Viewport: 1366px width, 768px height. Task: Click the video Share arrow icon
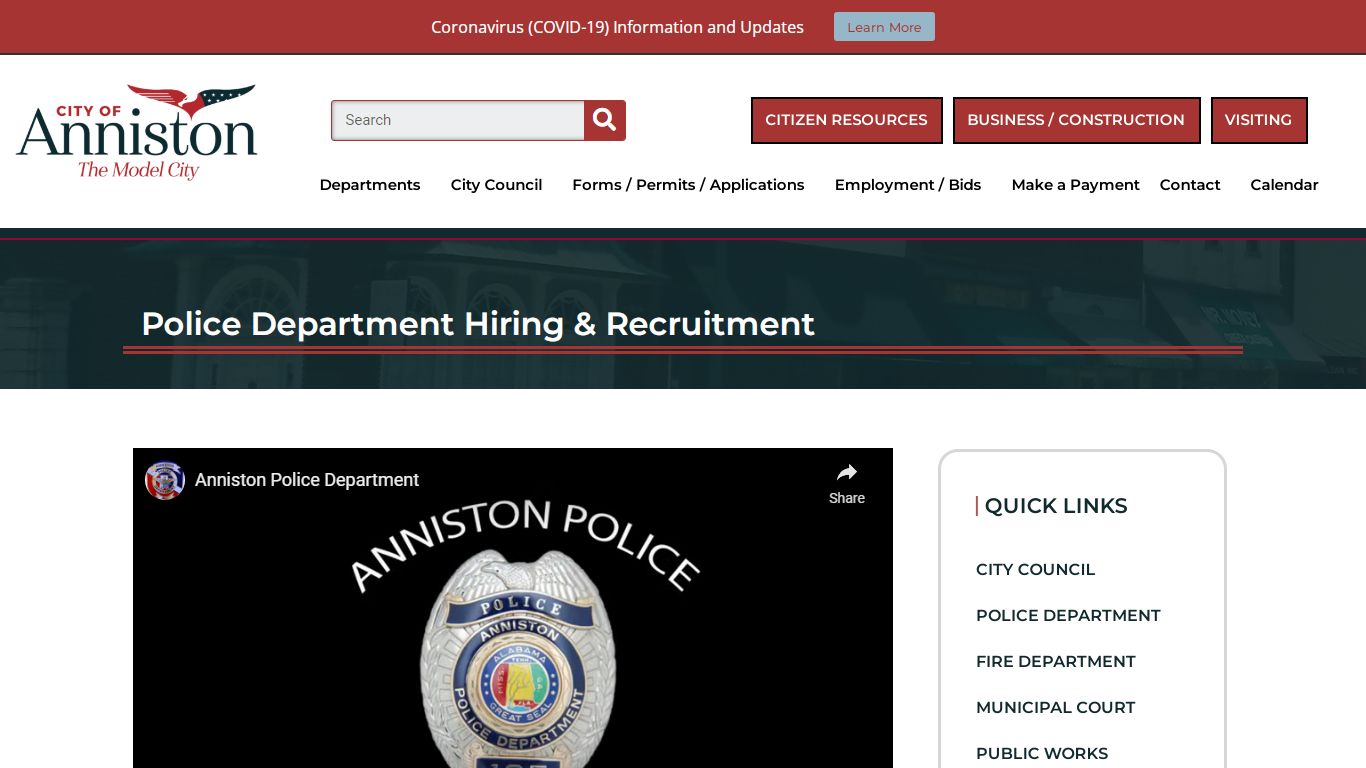[847, 473]
